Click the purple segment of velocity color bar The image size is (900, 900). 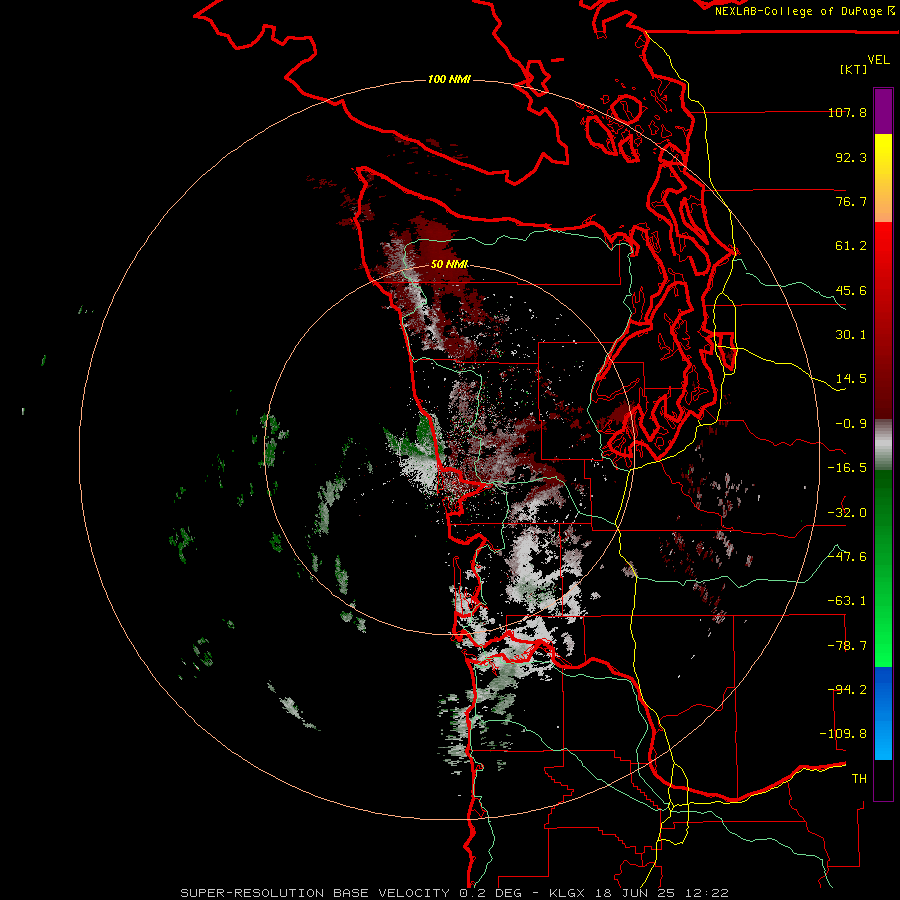coord(883,112)
